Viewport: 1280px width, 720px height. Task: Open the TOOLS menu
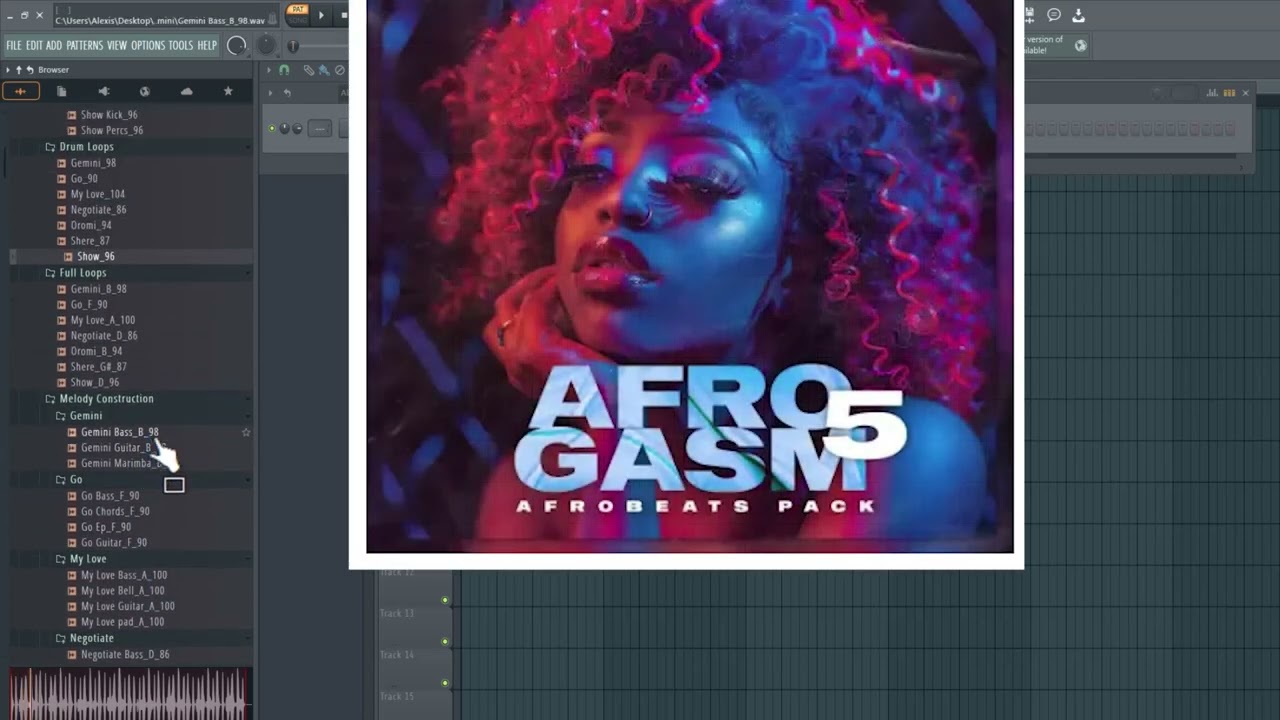[181, 46]
